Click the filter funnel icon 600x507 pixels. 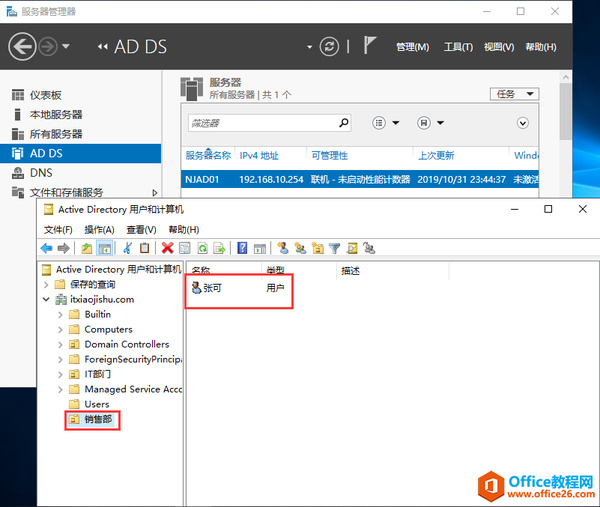(x=334, y=248)
